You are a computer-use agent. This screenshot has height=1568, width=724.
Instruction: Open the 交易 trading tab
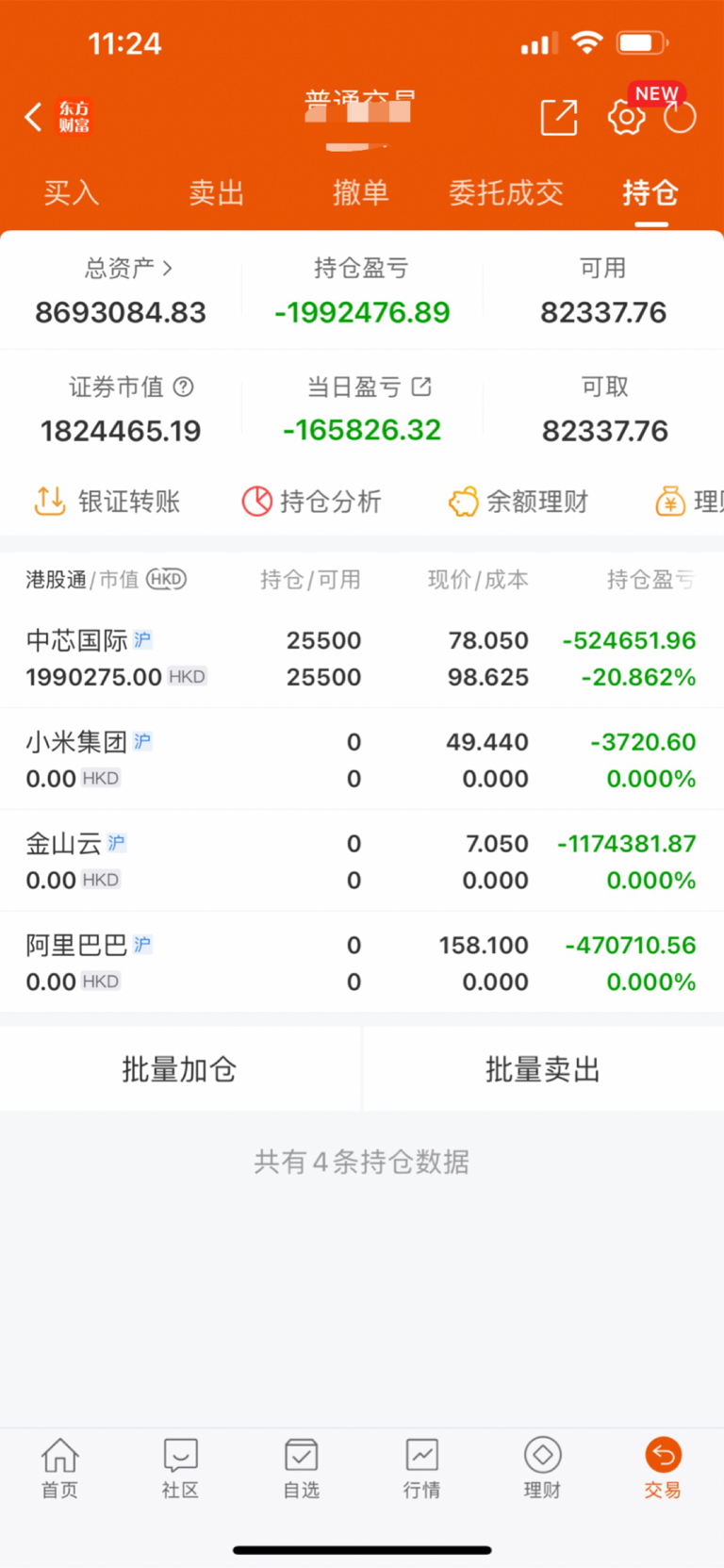(x=663, y=1468)
